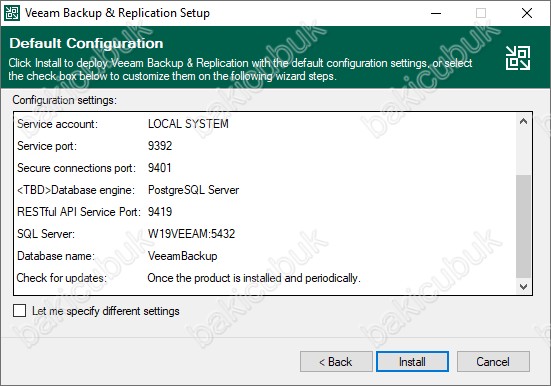Select 'Once the product is installed and periodically.'

tap(254, 278)
